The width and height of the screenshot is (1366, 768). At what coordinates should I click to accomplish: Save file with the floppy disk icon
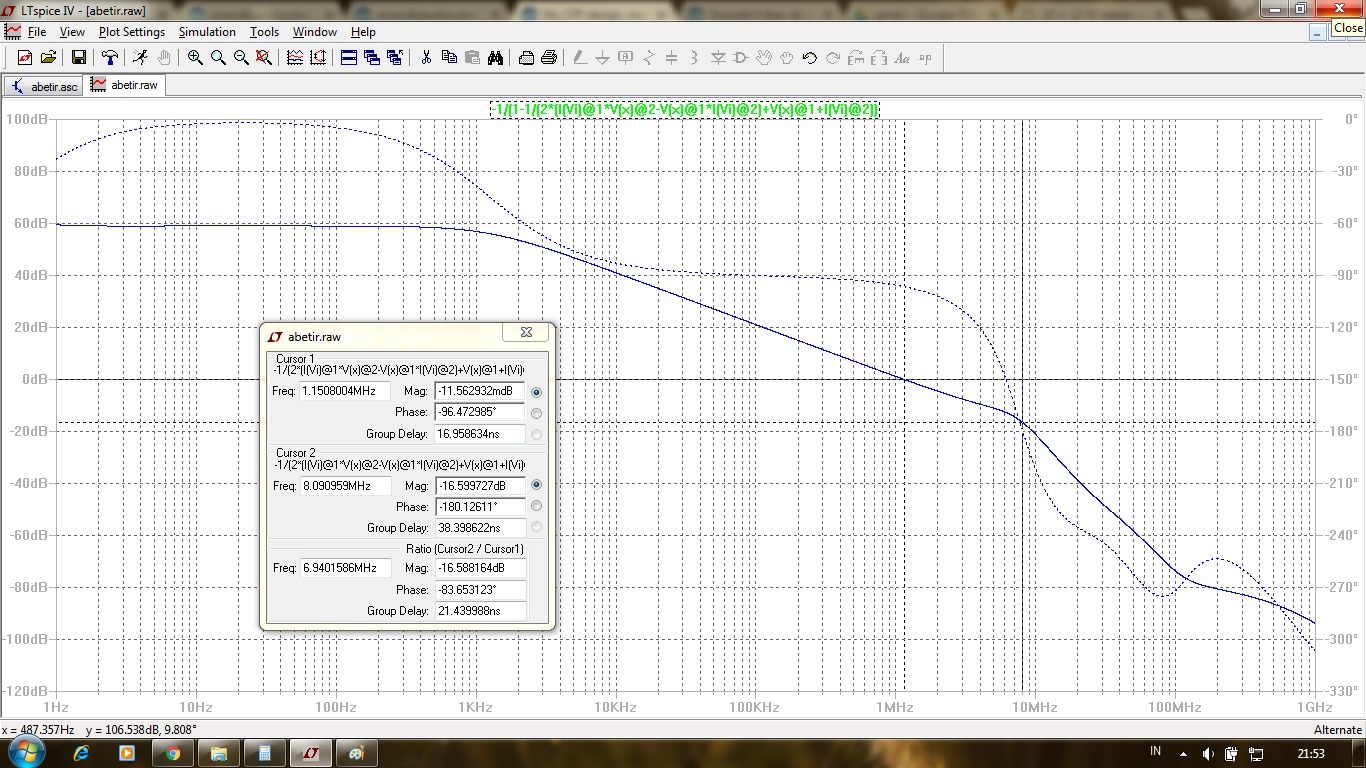click(x=79, y=58)
